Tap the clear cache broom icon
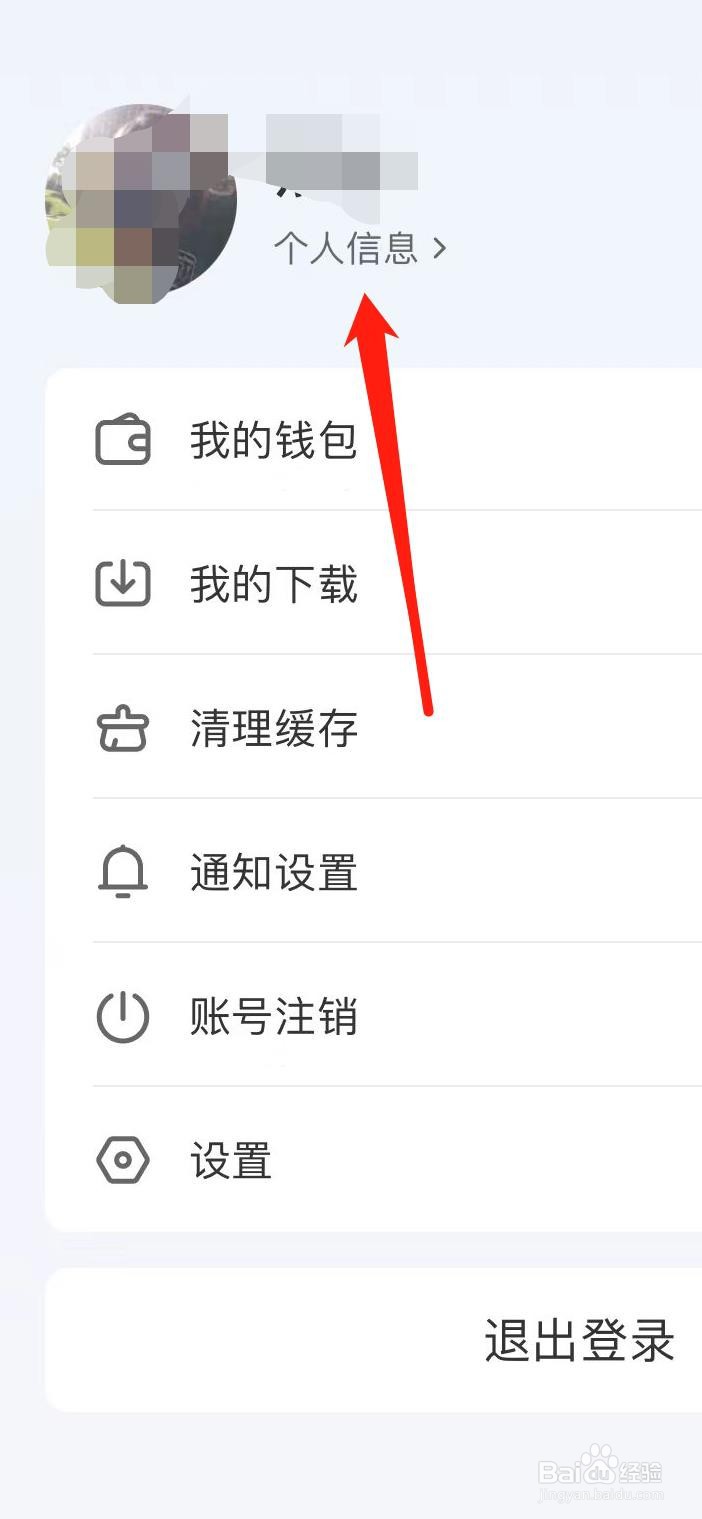Viewport: 702px width, 1519px height. pos(123,729)
